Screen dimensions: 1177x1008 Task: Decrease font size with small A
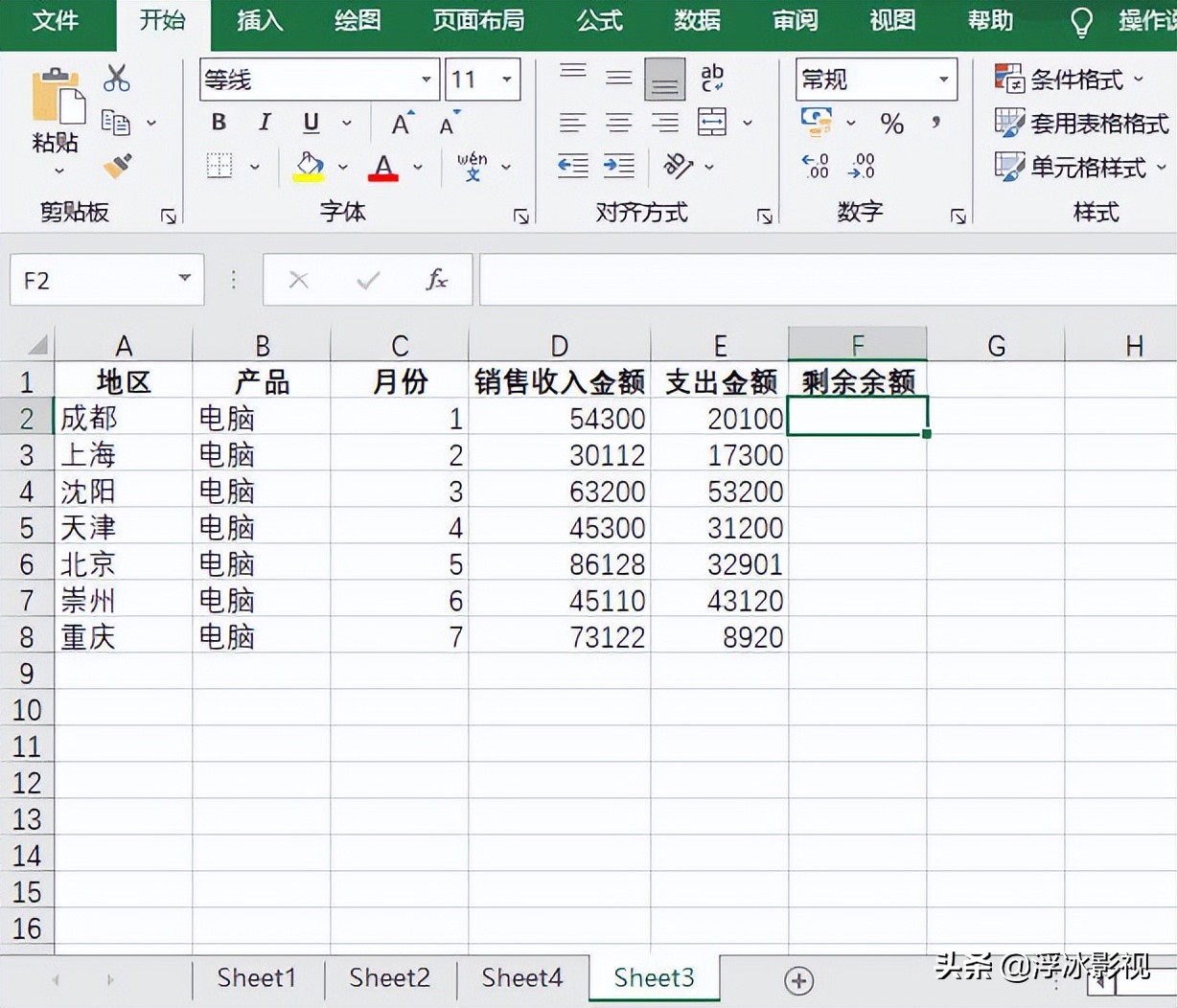click(450, 123)
